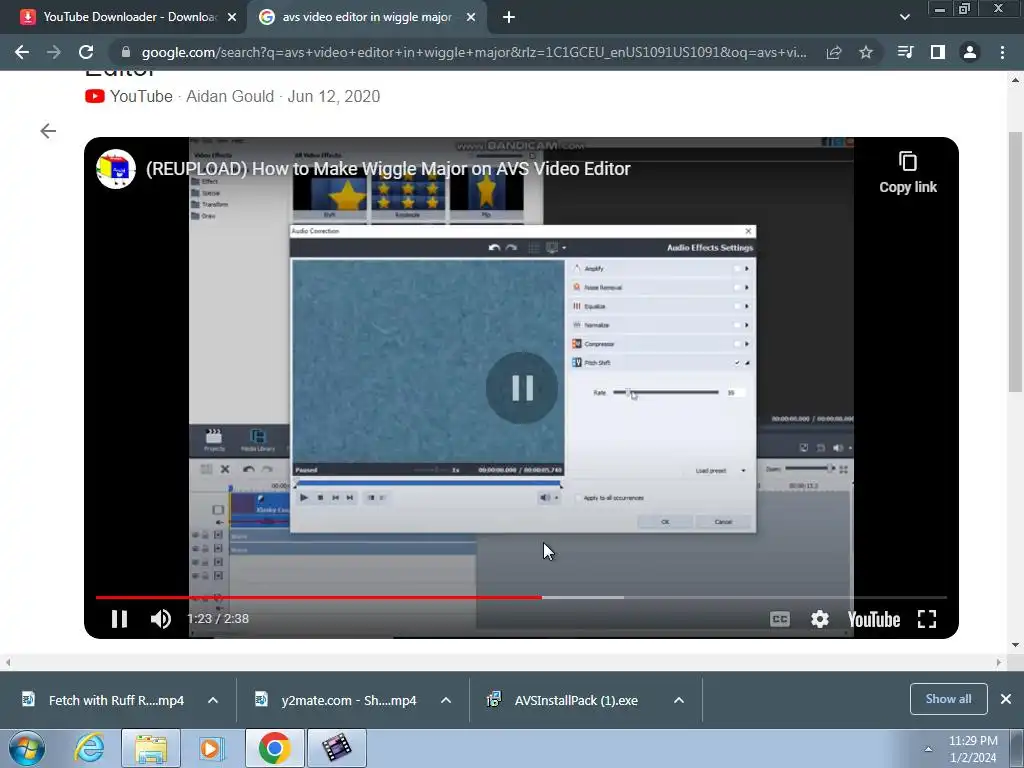Click the back arrow left of the video
Image resolution: width=1024 pixels, height=768 pixels.
48,131
